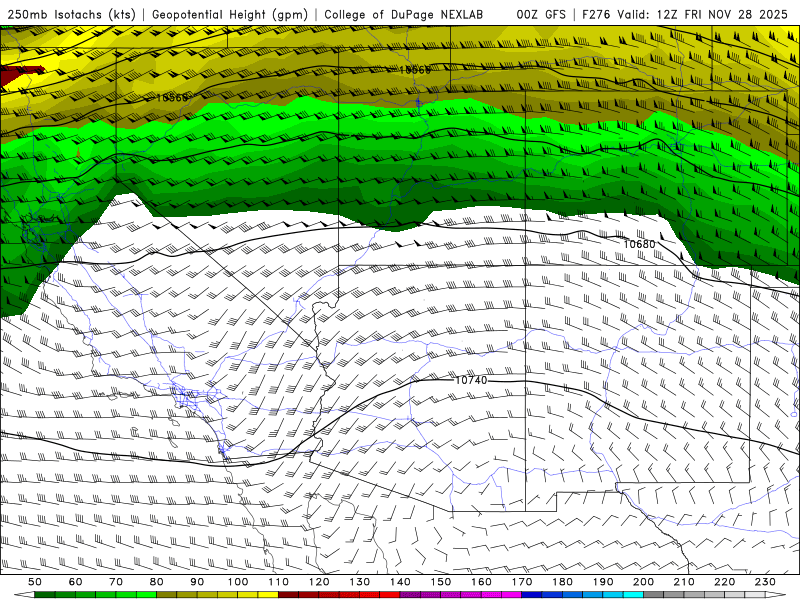The height and width of the screenshot is (600, 800).
Task: Select 'College of DuPage NEXLAB' header text
Action: click(x=404, y=14)
